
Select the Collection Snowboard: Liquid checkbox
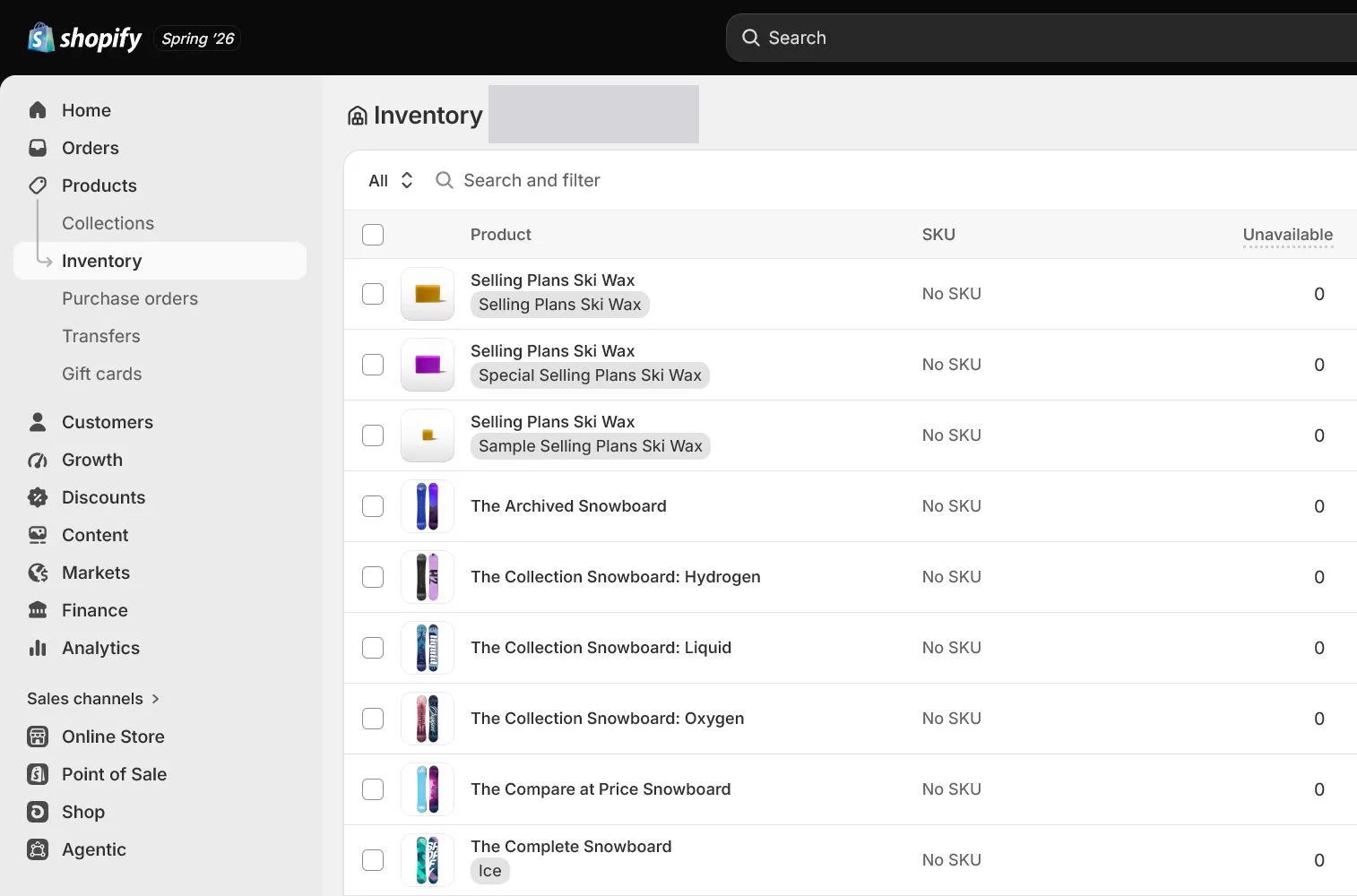click(x=373, y=648)
